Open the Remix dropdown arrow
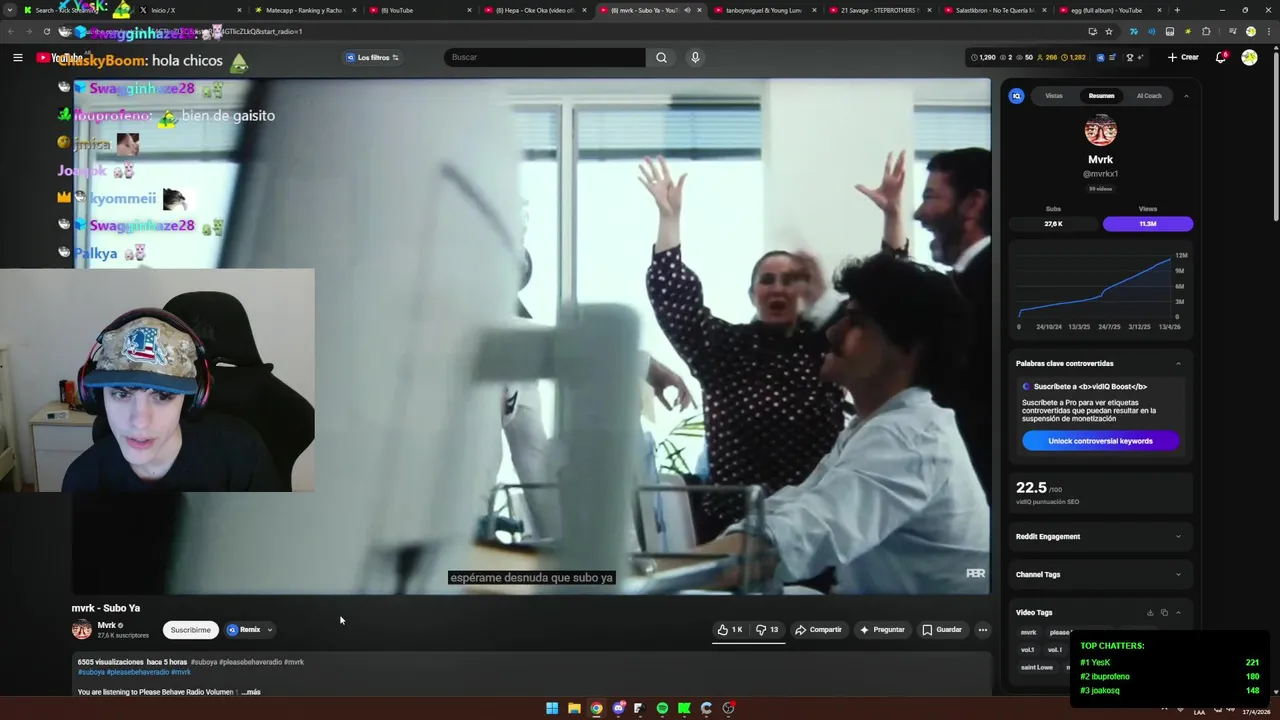Image resolution: width=1280 pixels, height=720 pixels. click(269, 630)
